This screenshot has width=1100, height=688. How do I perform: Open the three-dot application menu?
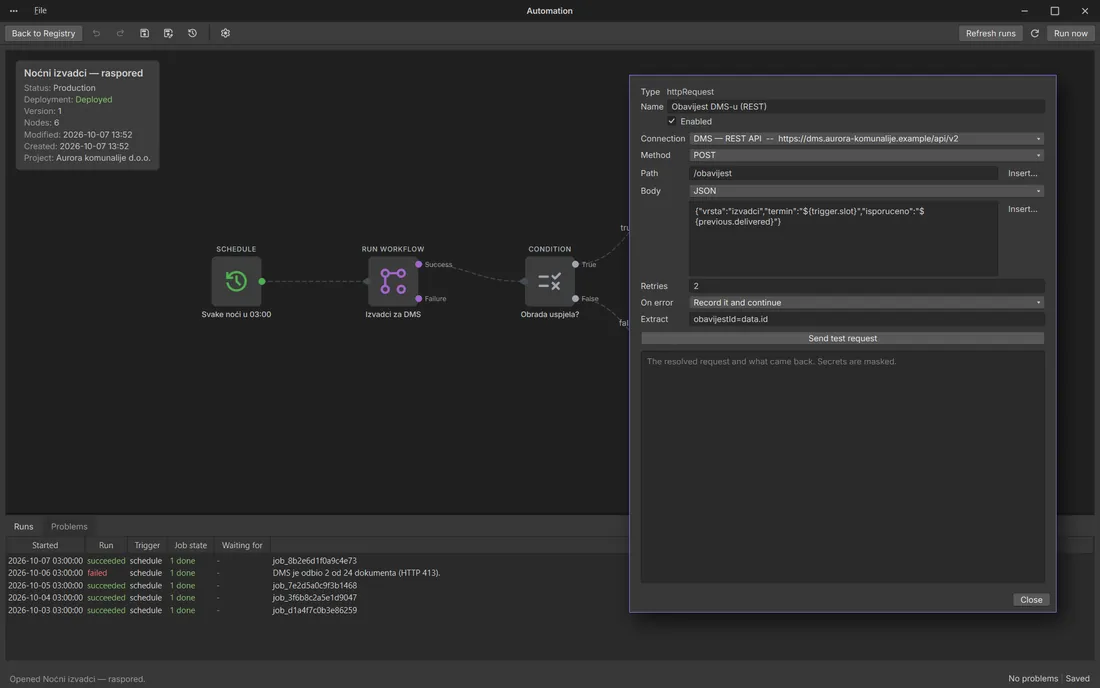coord(13,11)
